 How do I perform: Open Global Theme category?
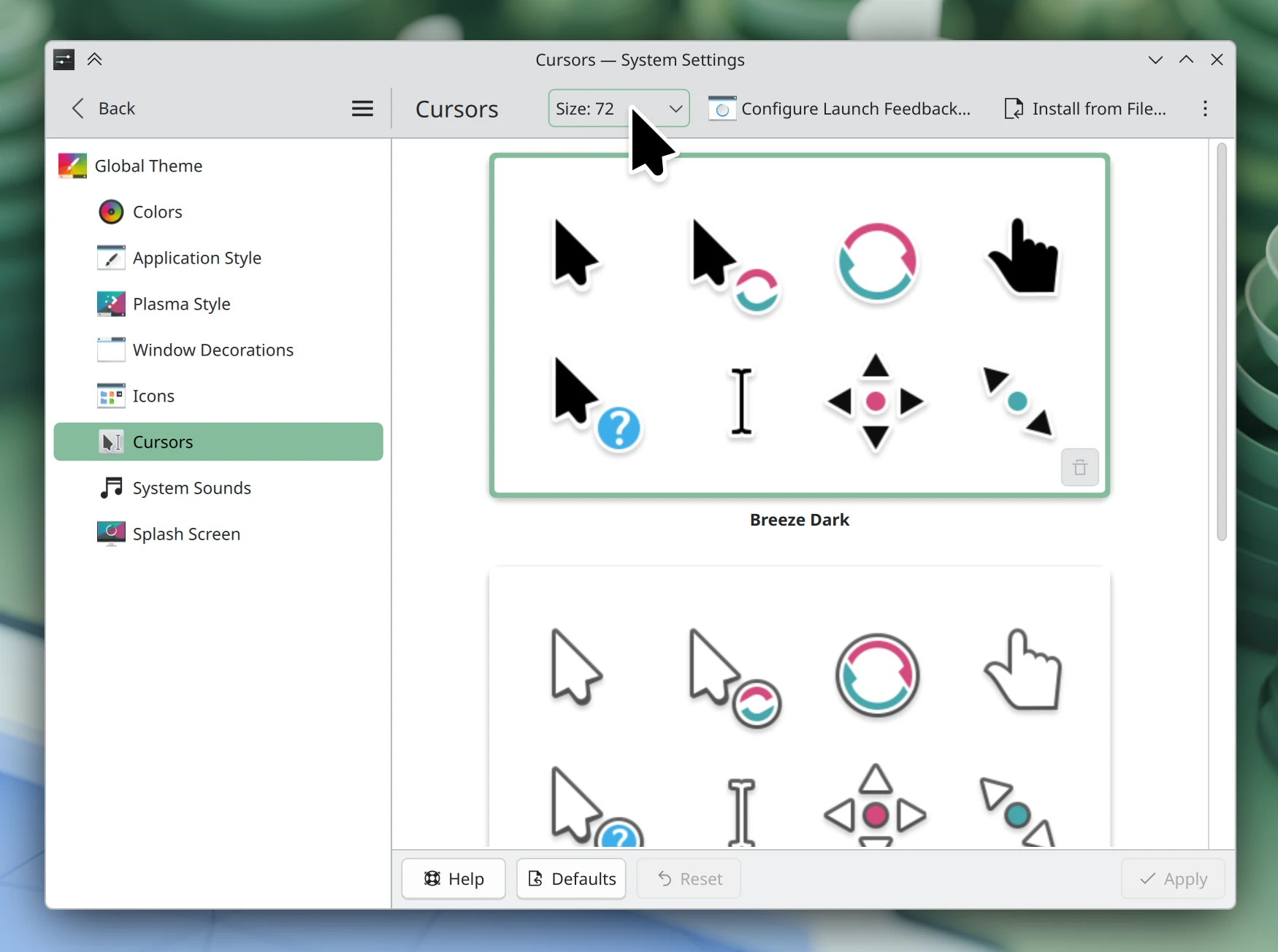point(148,166)
